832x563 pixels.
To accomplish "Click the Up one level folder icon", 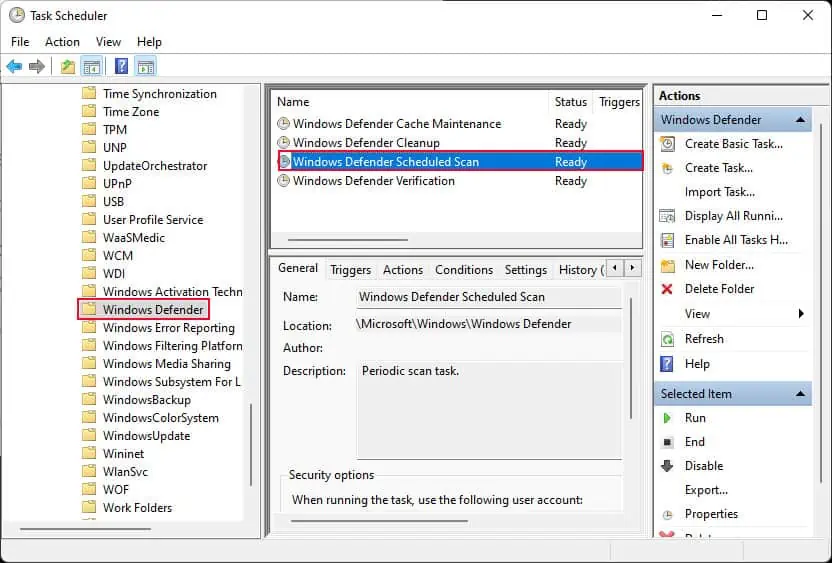I will click(x=67, y=67).
